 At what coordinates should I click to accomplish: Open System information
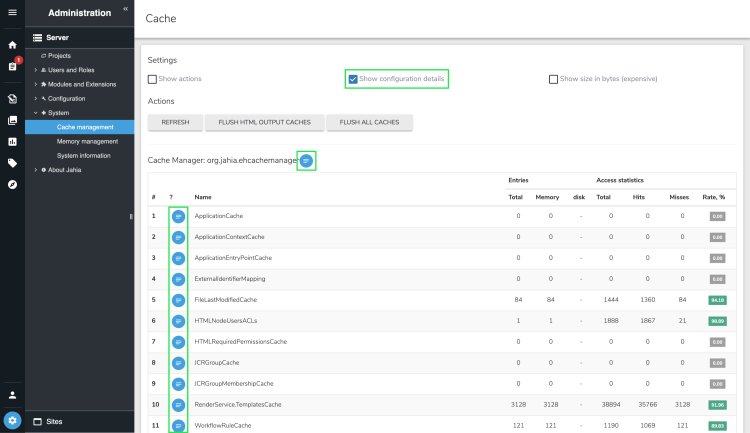point(84,155)
